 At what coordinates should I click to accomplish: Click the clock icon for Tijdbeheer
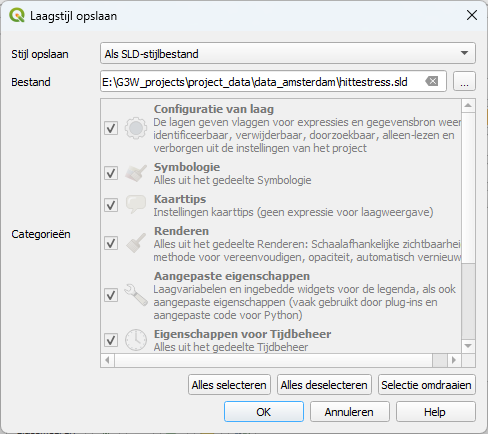tap(136, 340)
